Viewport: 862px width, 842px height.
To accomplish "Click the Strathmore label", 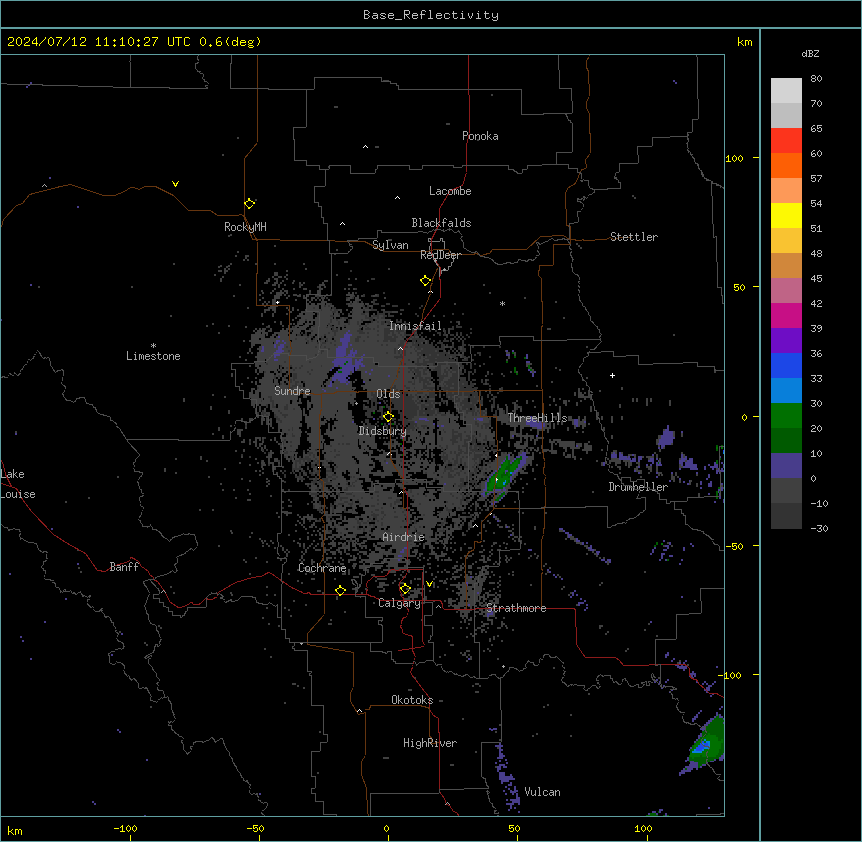I will click(516, 608).
